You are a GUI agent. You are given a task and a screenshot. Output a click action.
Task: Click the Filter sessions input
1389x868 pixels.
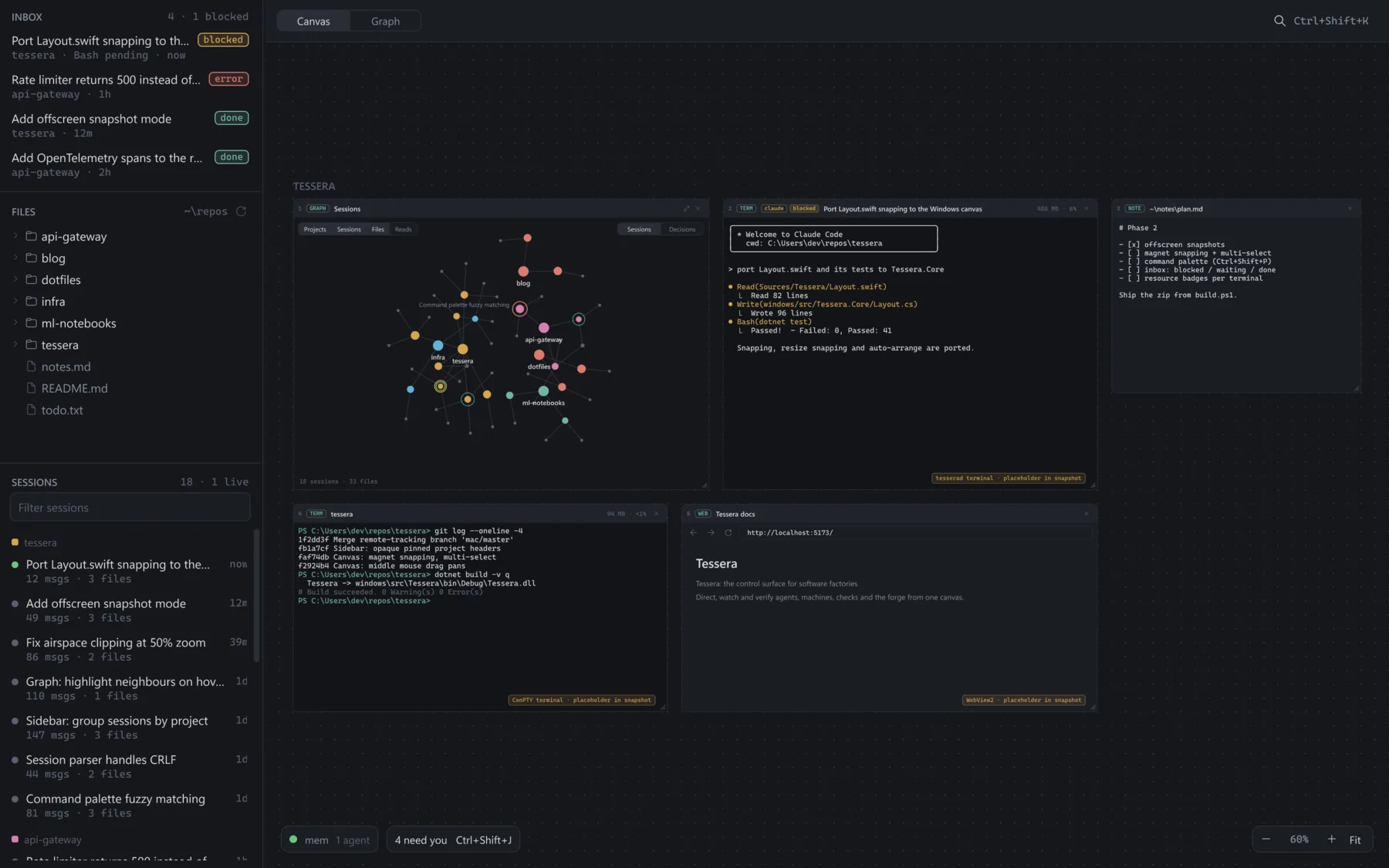click(130, 508)
